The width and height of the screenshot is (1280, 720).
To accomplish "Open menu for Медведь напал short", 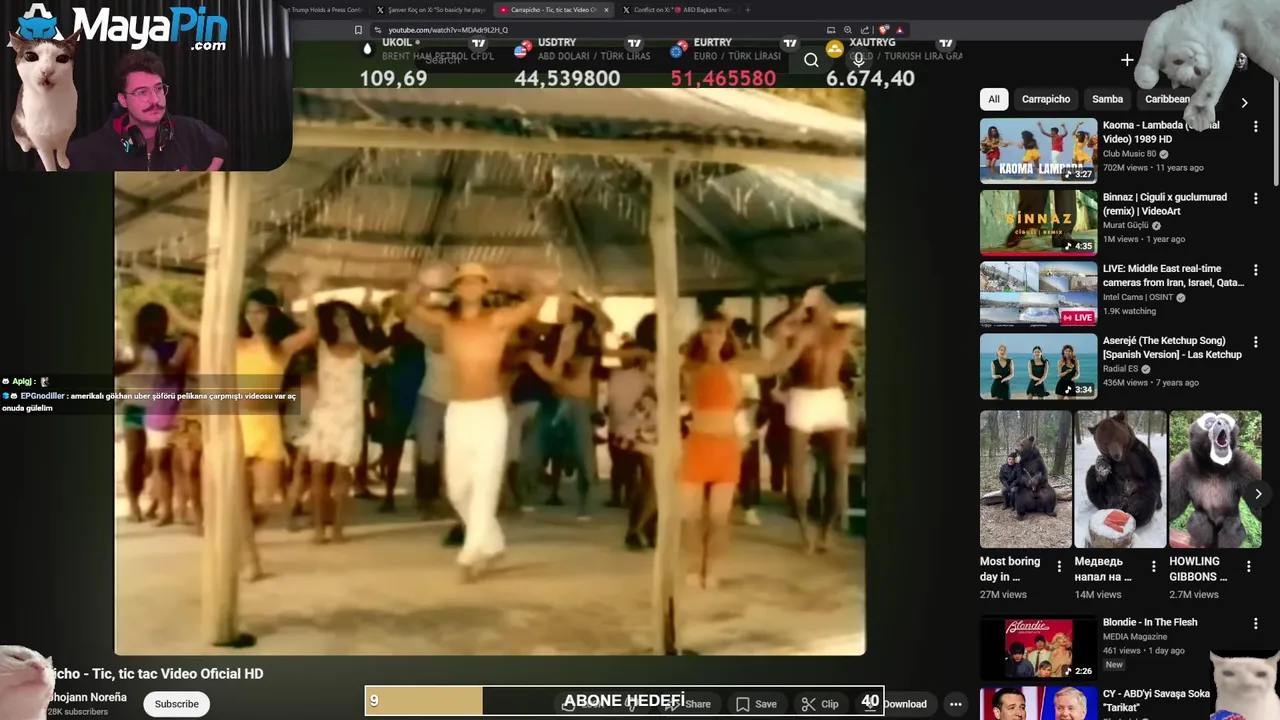I will [1153, 566].
